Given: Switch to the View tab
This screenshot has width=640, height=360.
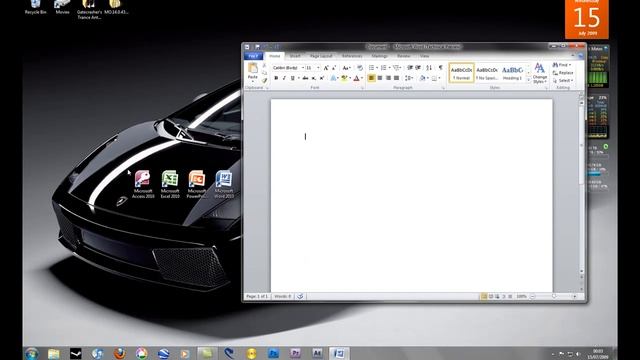Looking at the screenshot, I should point(424,56).
